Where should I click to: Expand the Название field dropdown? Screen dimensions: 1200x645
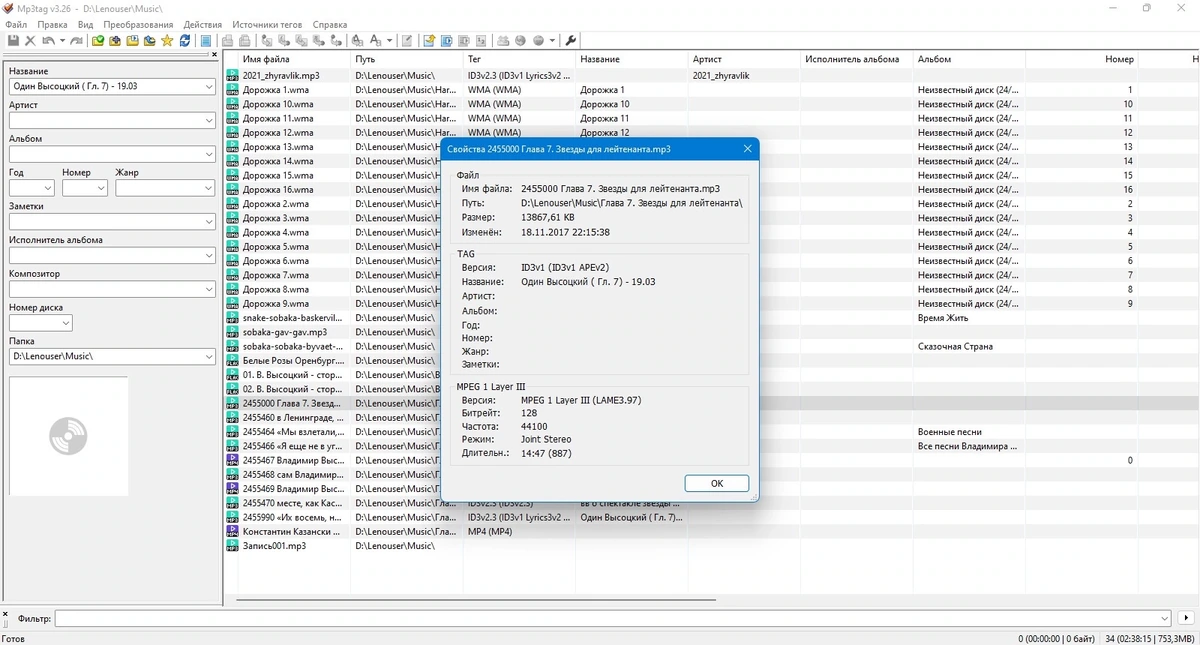208,87
